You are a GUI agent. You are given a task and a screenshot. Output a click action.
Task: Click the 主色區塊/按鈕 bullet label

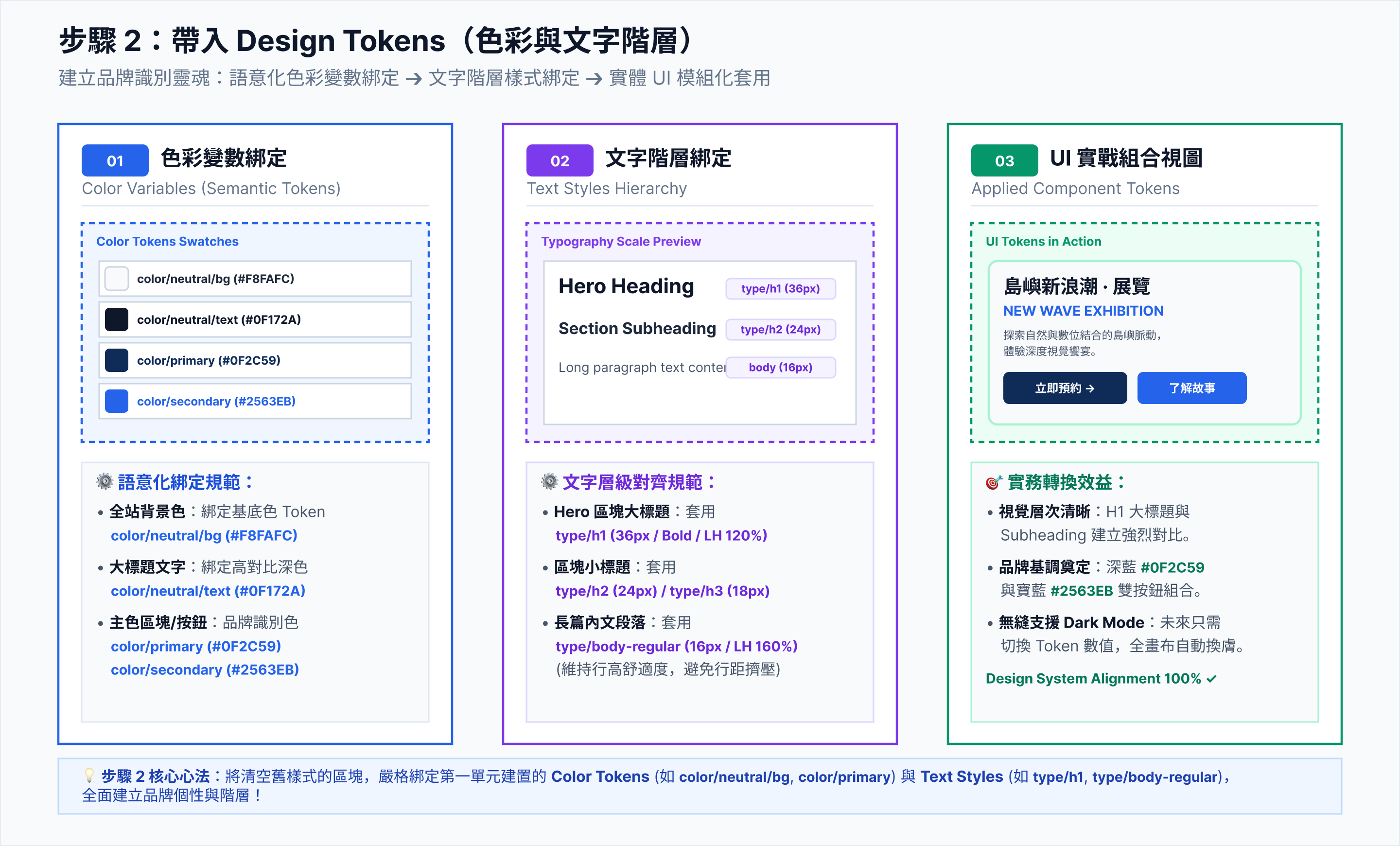pos(158,622)
